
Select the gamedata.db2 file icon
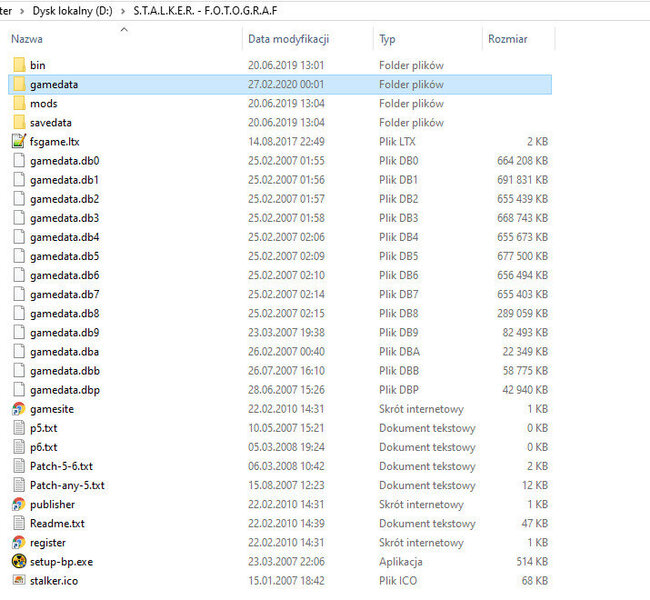[19, 199]
